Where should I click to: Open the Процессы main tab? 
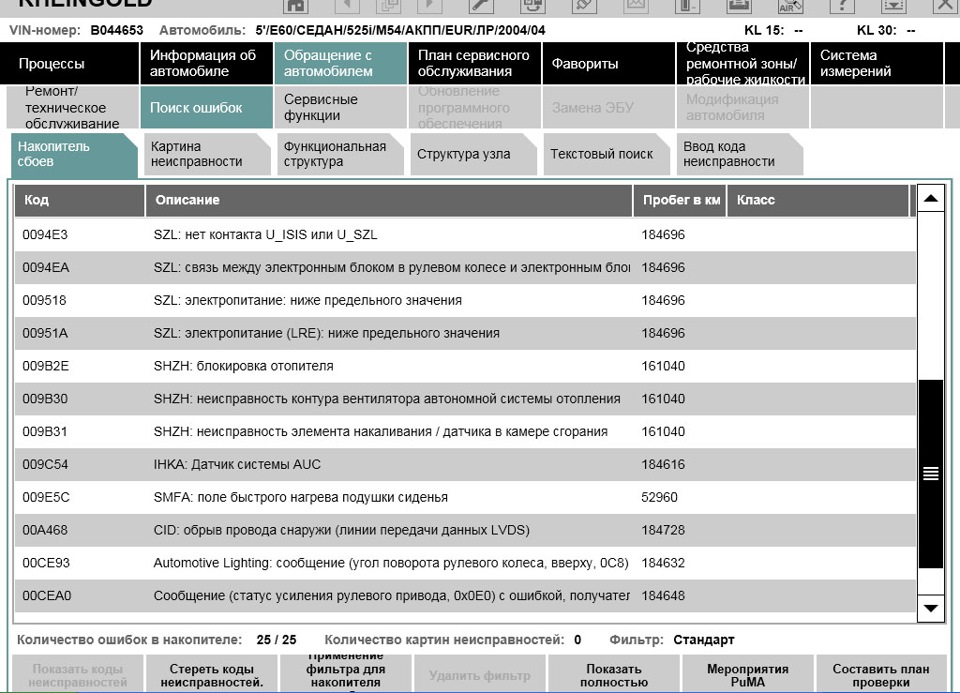click(70, 63)
